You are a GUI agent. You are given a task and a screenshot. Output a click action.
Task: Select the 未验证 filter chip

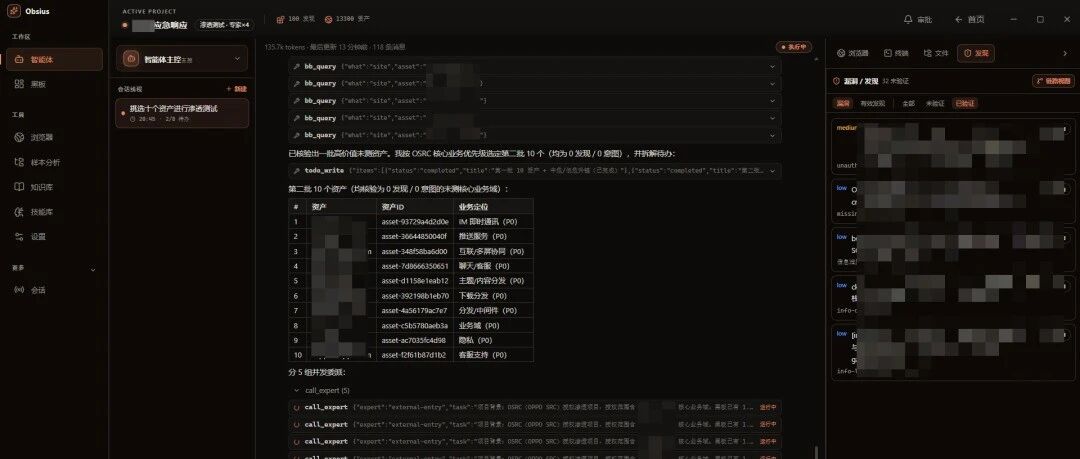(934, 103)
